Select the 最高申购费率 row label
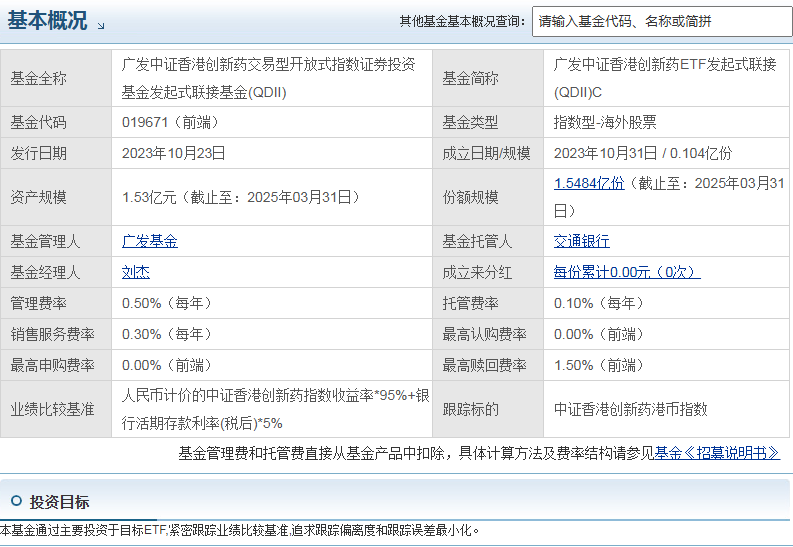The height and width of the screenshot is (547, 793). pyautogui.click(x=52, y=365)
